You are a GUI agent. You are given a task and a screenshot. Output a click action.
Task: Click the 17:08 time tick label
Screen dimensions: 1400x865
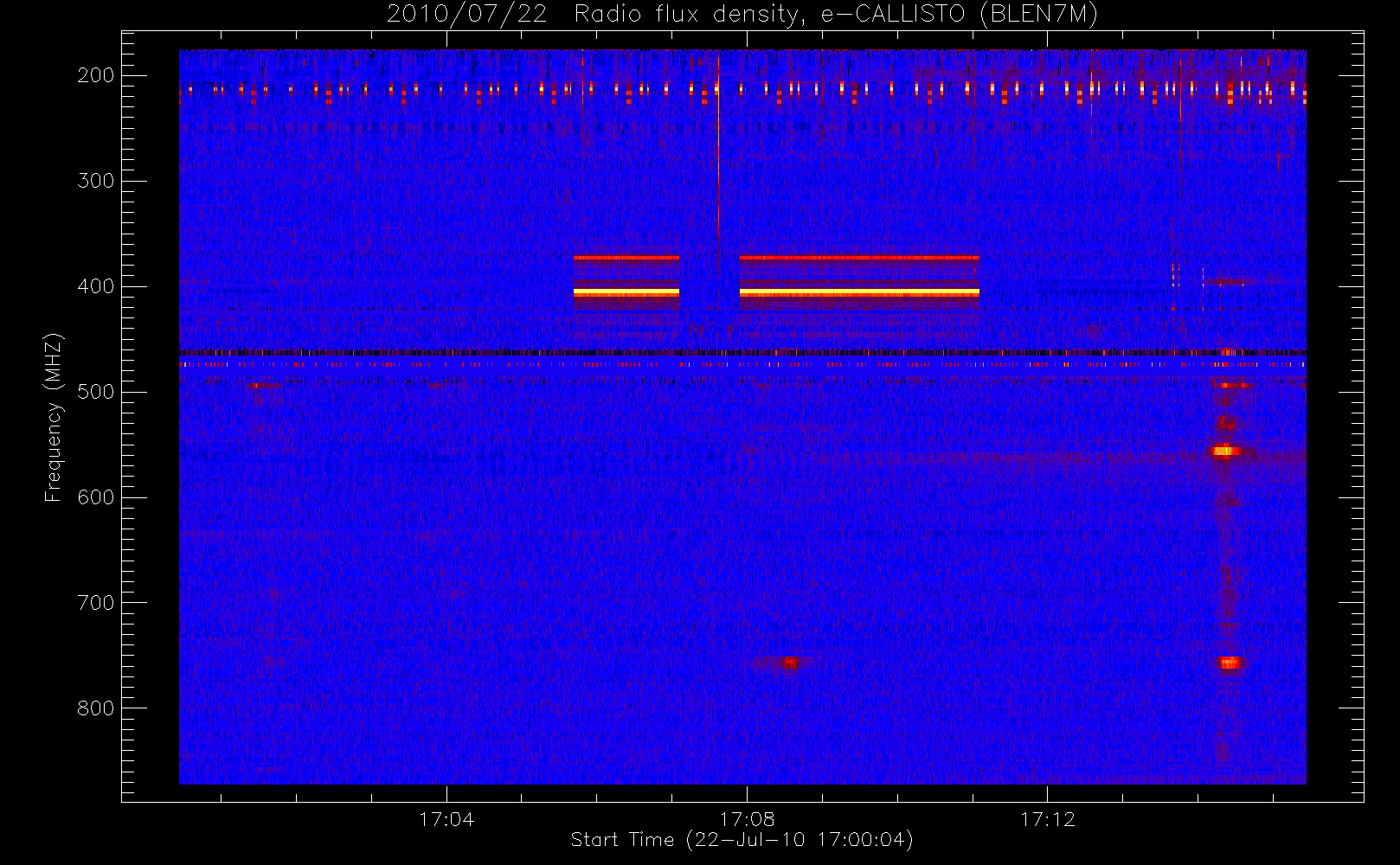coord(747,819)
